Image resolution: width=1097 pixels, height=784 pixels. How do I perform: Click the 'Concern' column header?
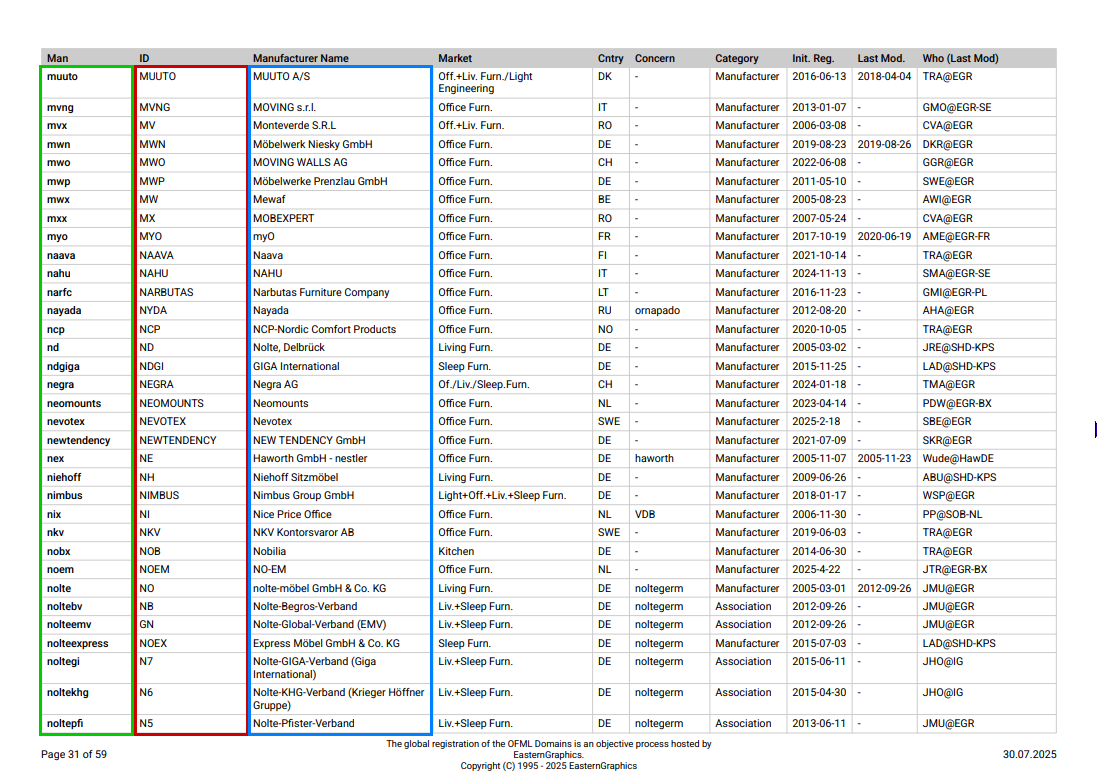(x=654, y=58)
